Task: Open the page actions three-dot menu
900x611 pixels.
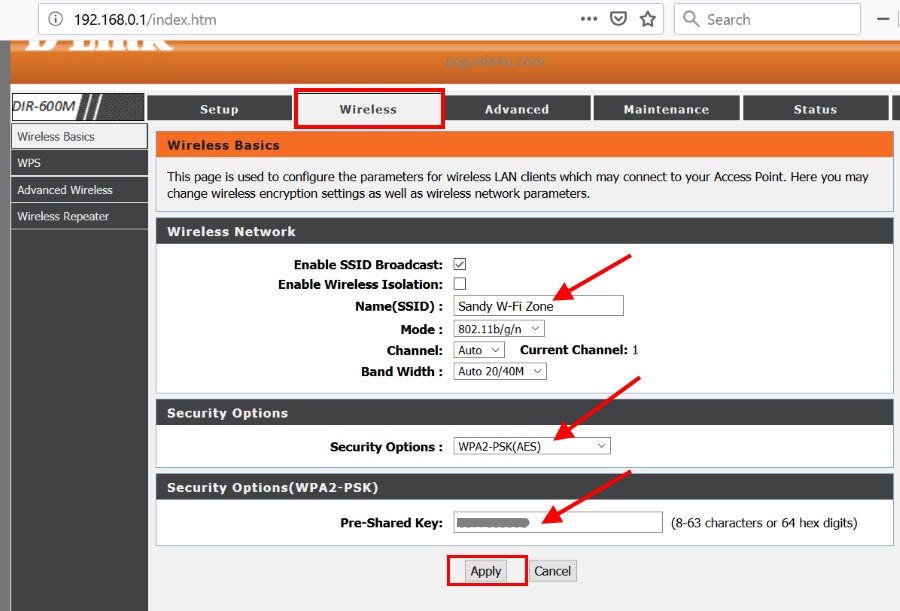Action: tap(589, 19)
